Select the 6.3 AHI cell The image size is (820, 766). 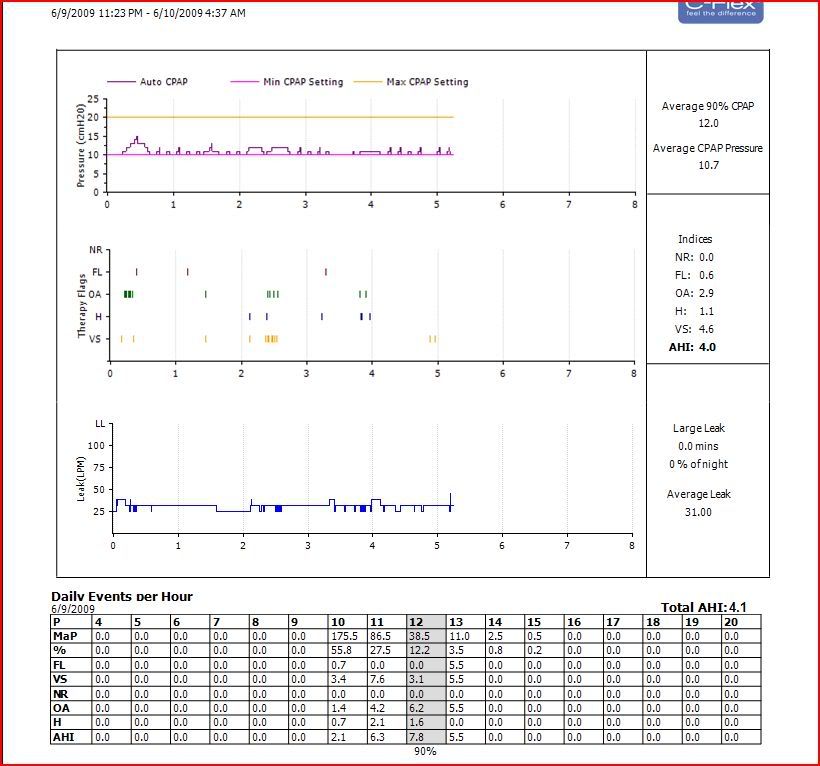click(387, 737)
